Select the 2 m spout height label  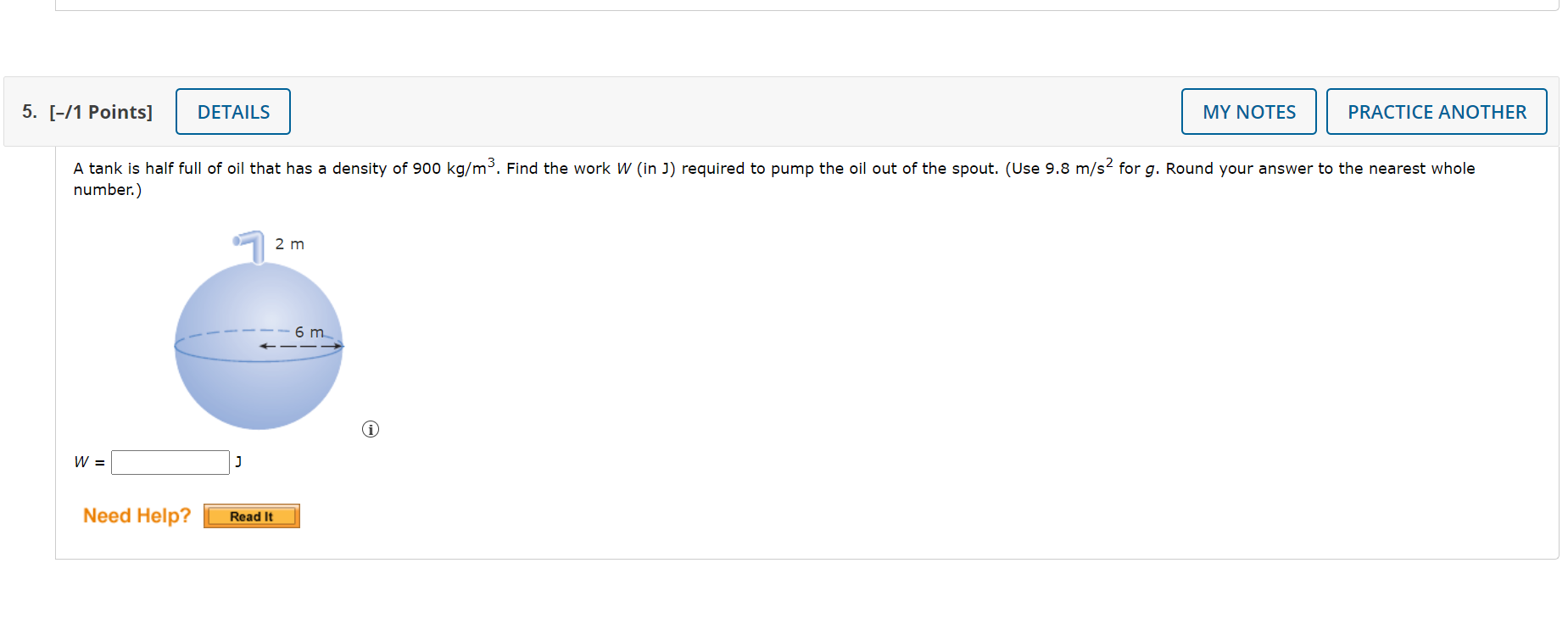point(289,244)
